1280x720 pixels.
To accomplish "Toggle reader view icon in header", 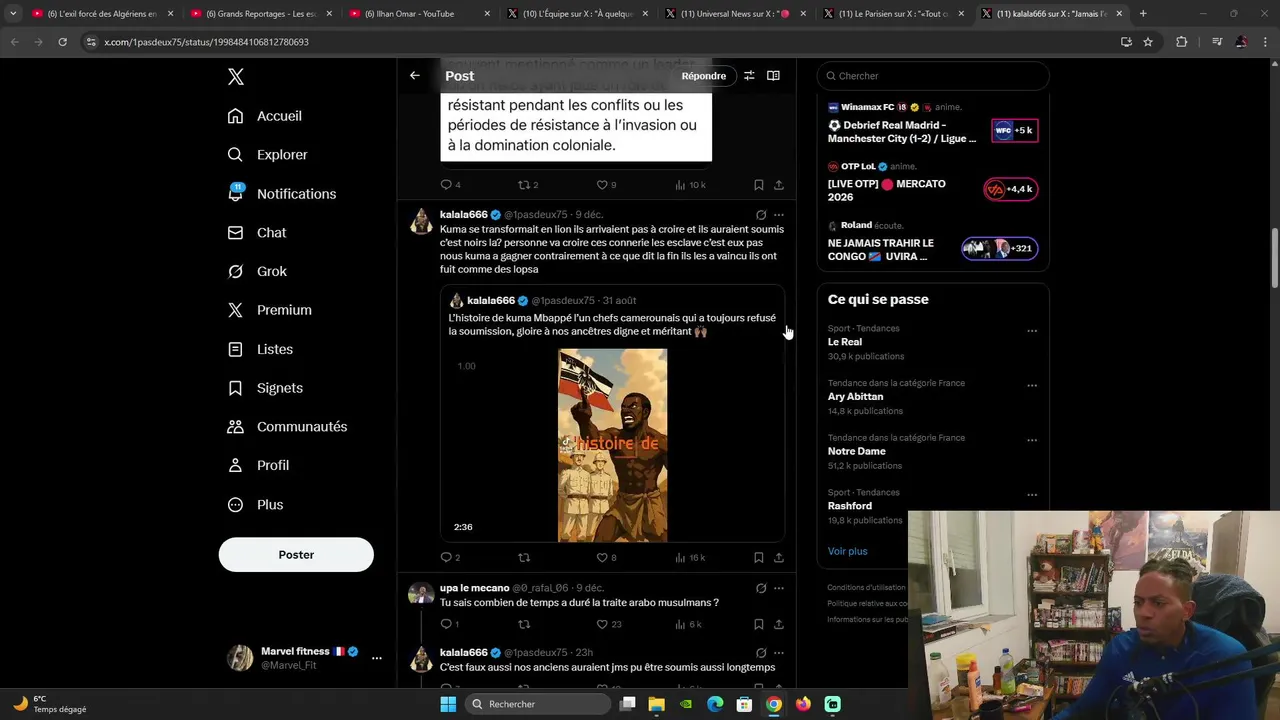I will [773, 76].
